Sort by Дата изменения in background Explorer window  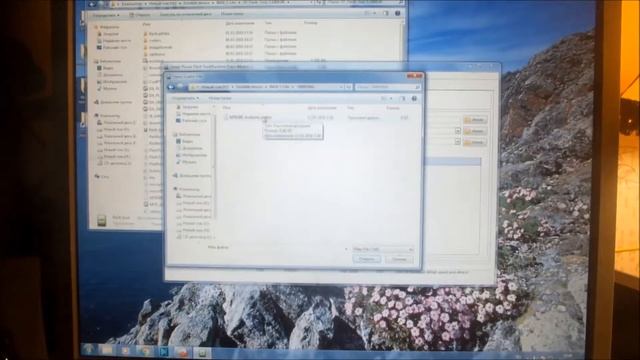click(x=240, y=24)
